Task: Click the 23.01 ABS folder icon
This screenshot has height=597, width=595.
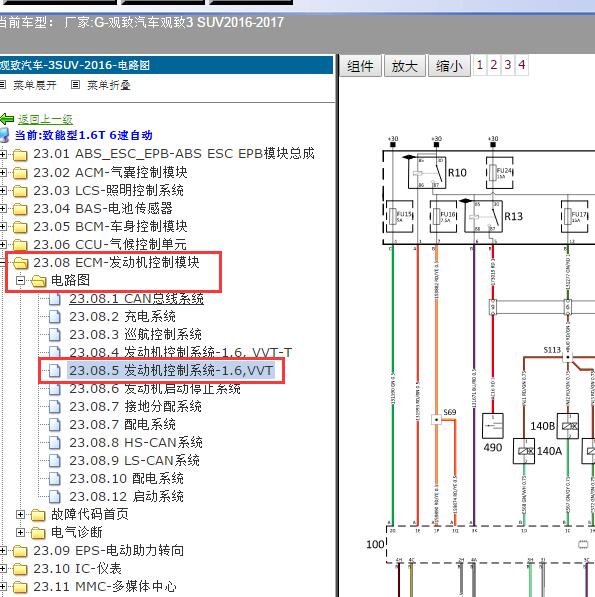Action: [20, 155]
